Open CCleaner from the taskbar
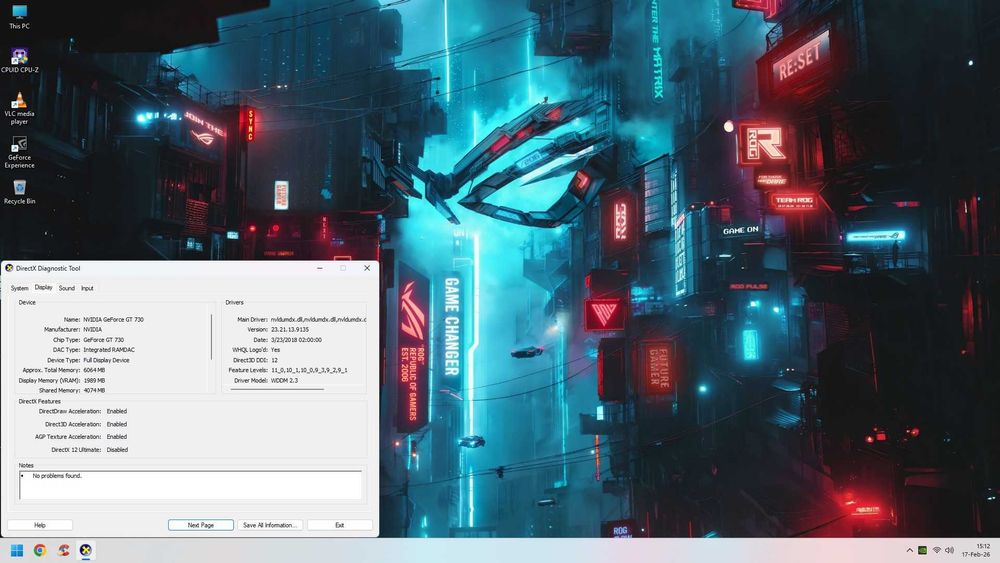The height and width of the screenshot is (563, 1000). 62,550
